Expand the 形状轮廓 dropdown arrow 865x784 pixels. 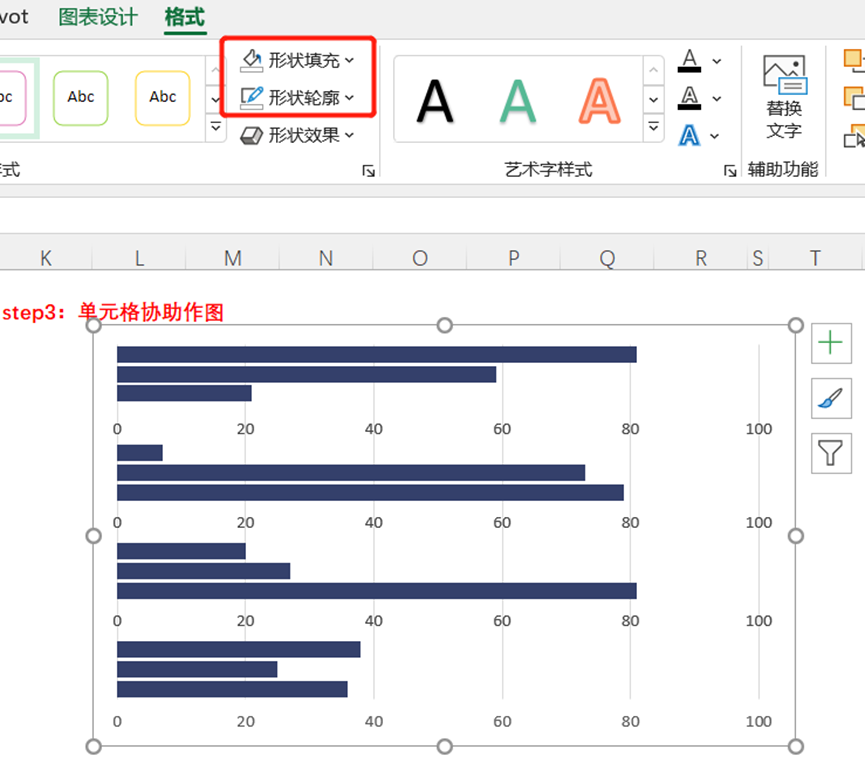click(349, 98)
